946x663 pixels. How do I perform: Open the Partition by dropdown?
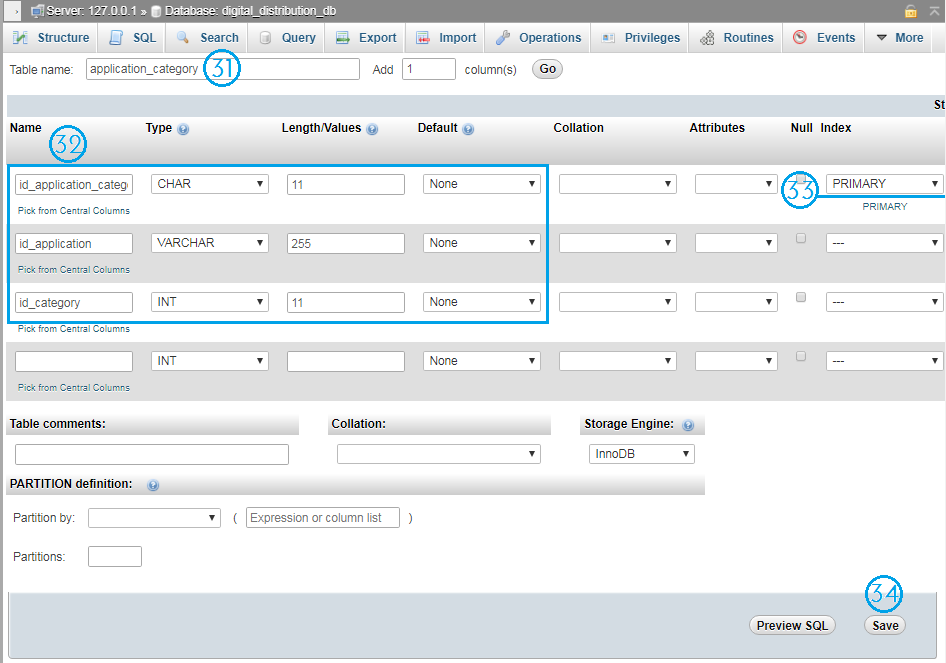click(153, 518)
